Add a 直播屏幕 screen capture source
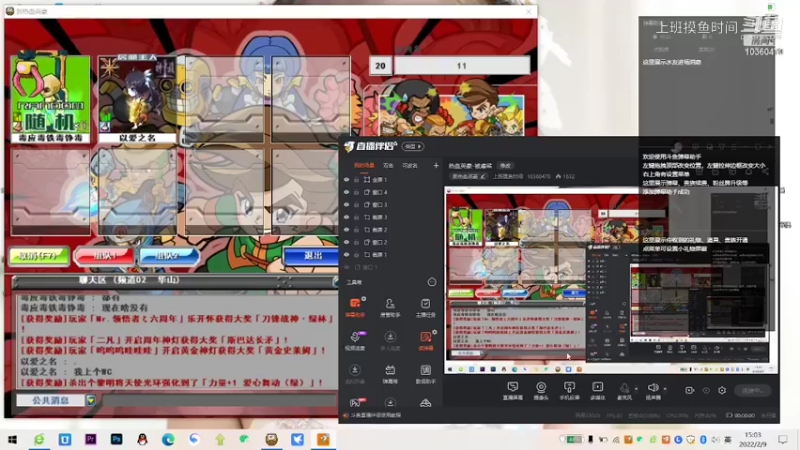Viewport: 800px width, 450px height. [513, 390]
